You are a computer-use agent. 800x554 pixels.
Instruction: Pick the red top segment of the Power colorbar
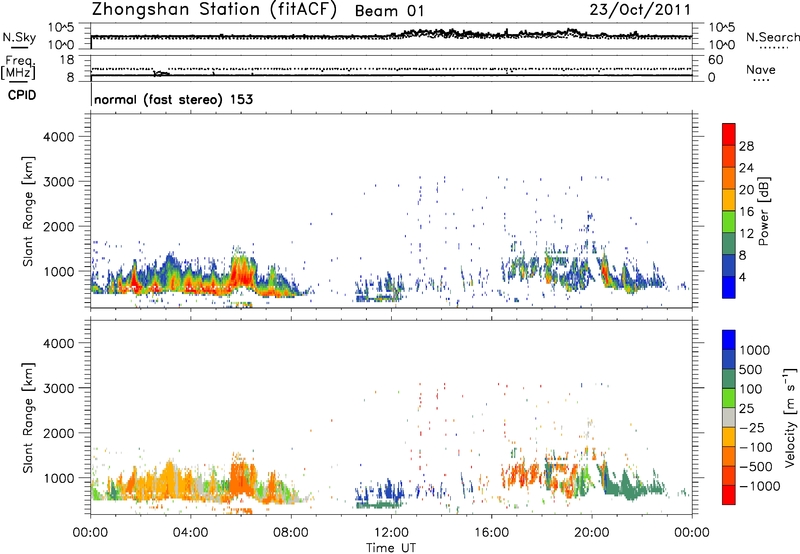pos(729,134)
